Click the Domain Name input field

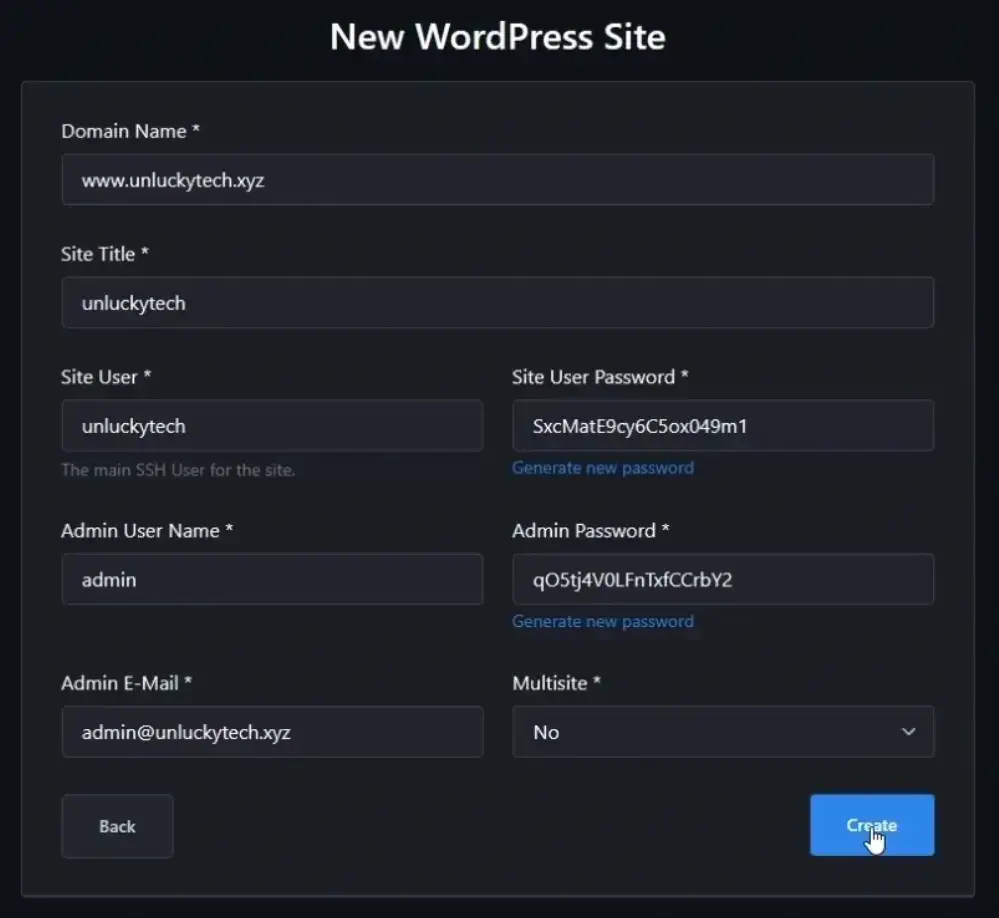coord(497,180)
